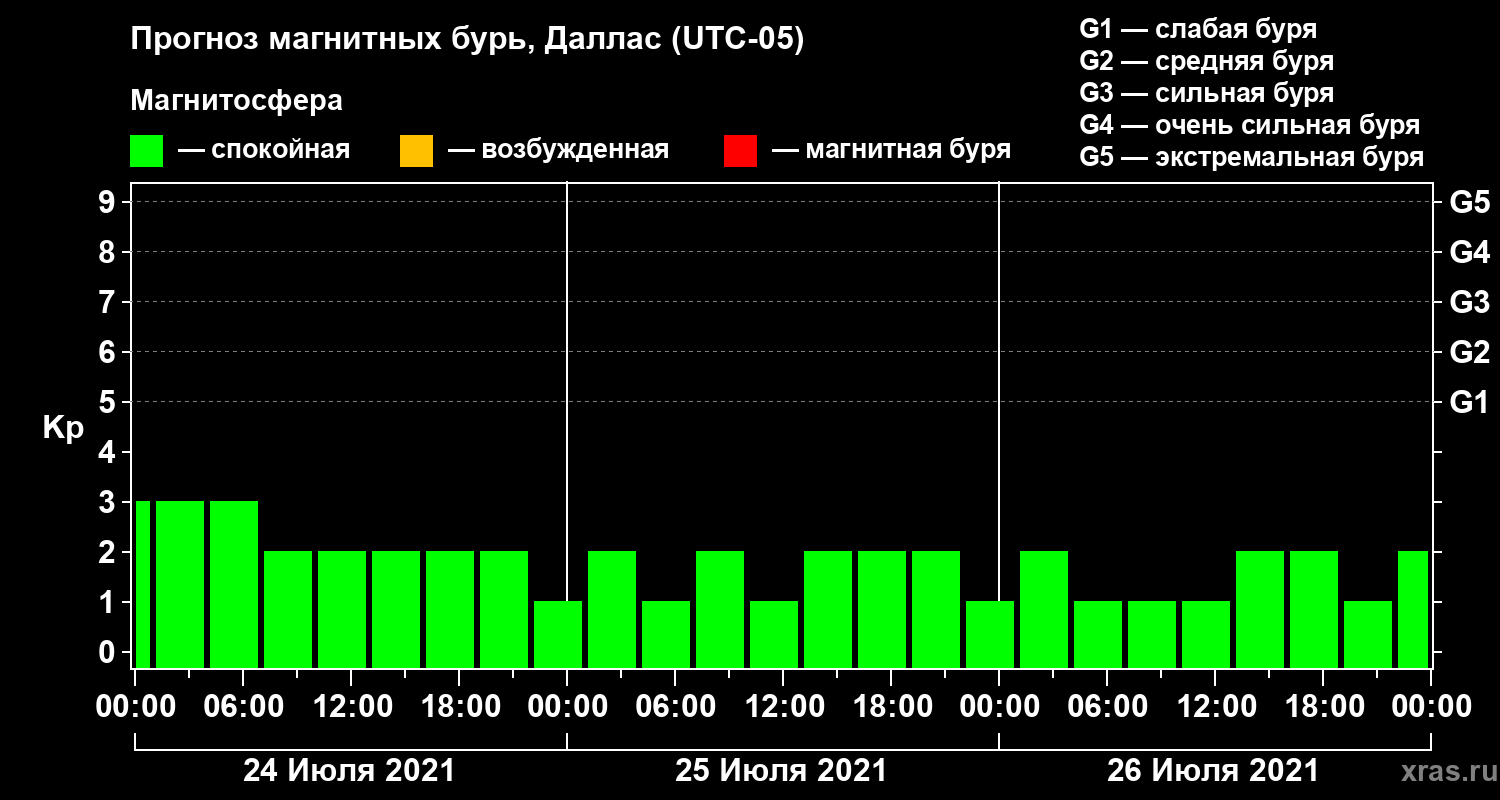The height and width of the screenshot is (800, 1500).
Task: Click the Kp 3 bar for 24 Июля 04:00–07:00
Action: [234, 584]
